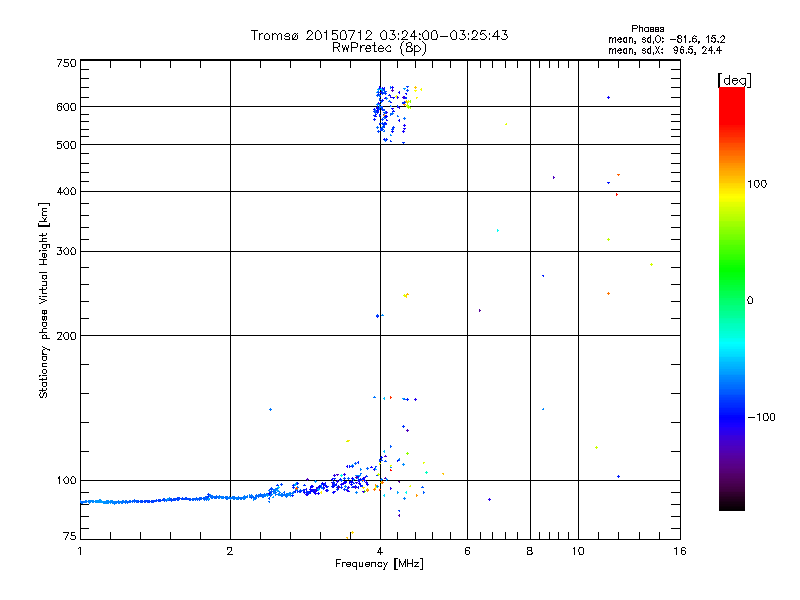Click the y-axis tick label '600'
This screenshot has height=600, width=800.
pos(66,107)
